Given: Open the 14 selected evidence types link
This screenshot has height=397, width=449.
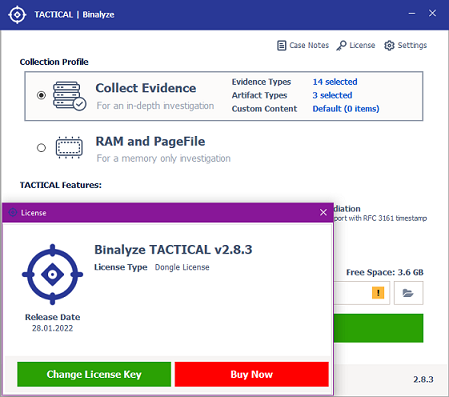Looking at the screenshot, I should pyautogui.click(x=335, y=82).
